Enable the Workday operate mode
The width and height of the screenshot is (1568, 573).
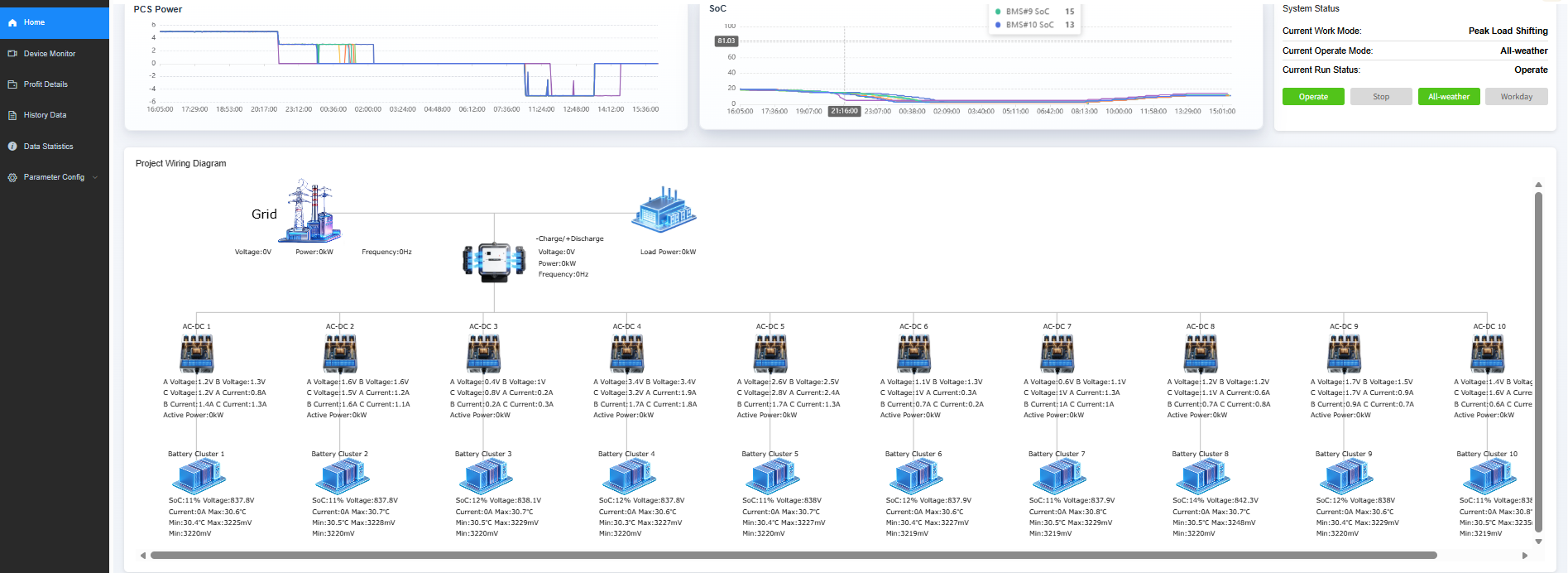[x=1516, y=97]
